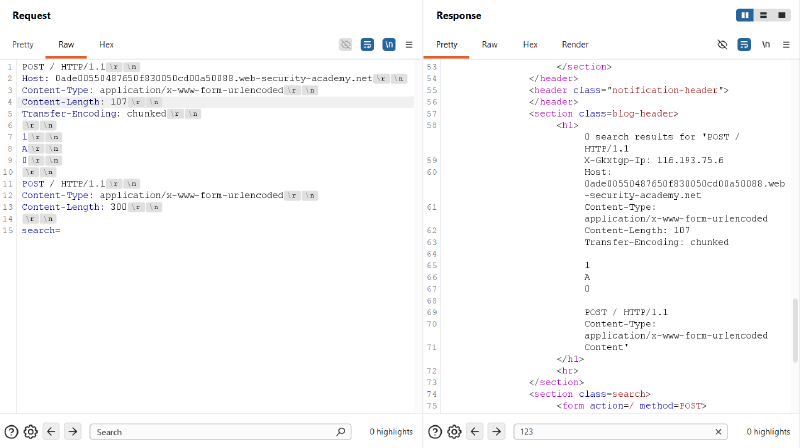
Task: Switch Request view to Pretty tab
Action: point(23,45)
